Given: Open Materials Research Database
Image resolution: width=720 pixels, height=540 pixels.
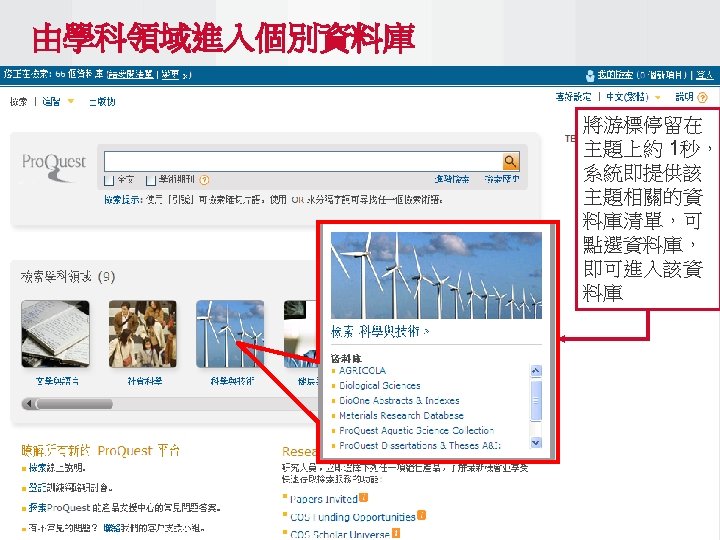Looking at the screenshot, I should [401, 416].
